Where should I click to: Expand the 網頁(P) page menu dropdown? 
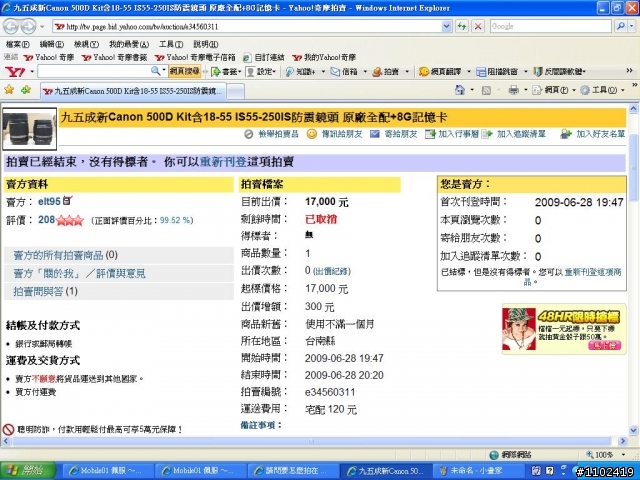[574, 90]
